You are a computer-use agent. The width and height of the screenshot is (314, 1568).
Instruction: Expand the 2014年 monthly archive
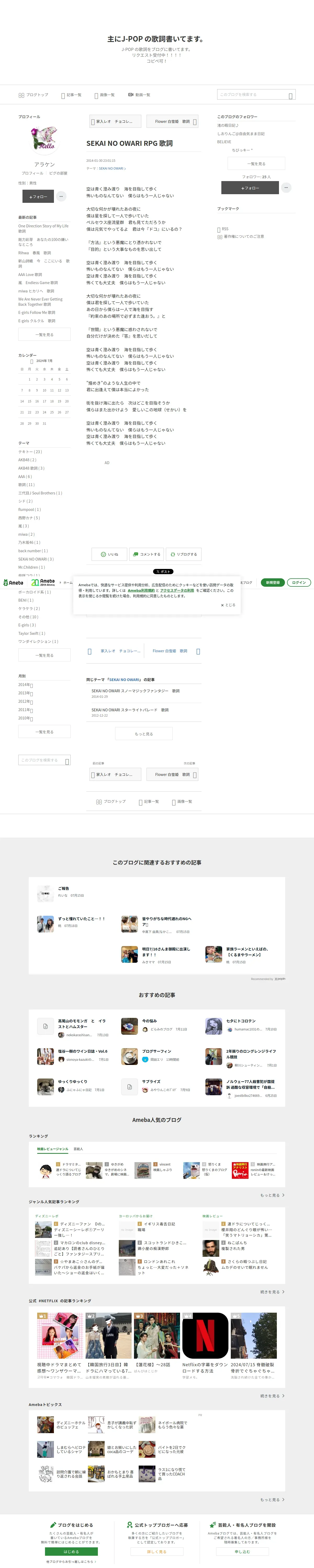26,685
